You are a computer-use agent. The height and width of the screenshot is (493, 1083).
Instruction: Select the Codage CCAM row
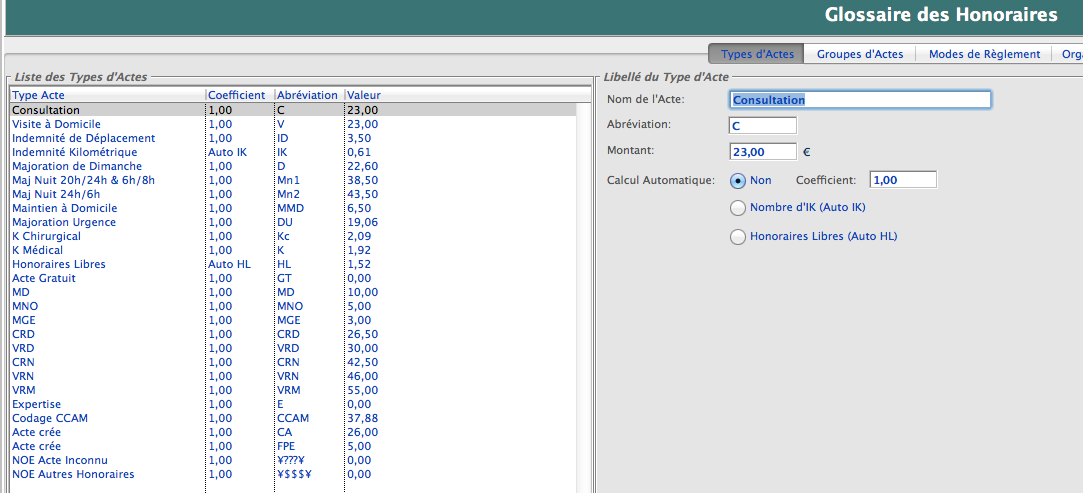coord(294,418)
